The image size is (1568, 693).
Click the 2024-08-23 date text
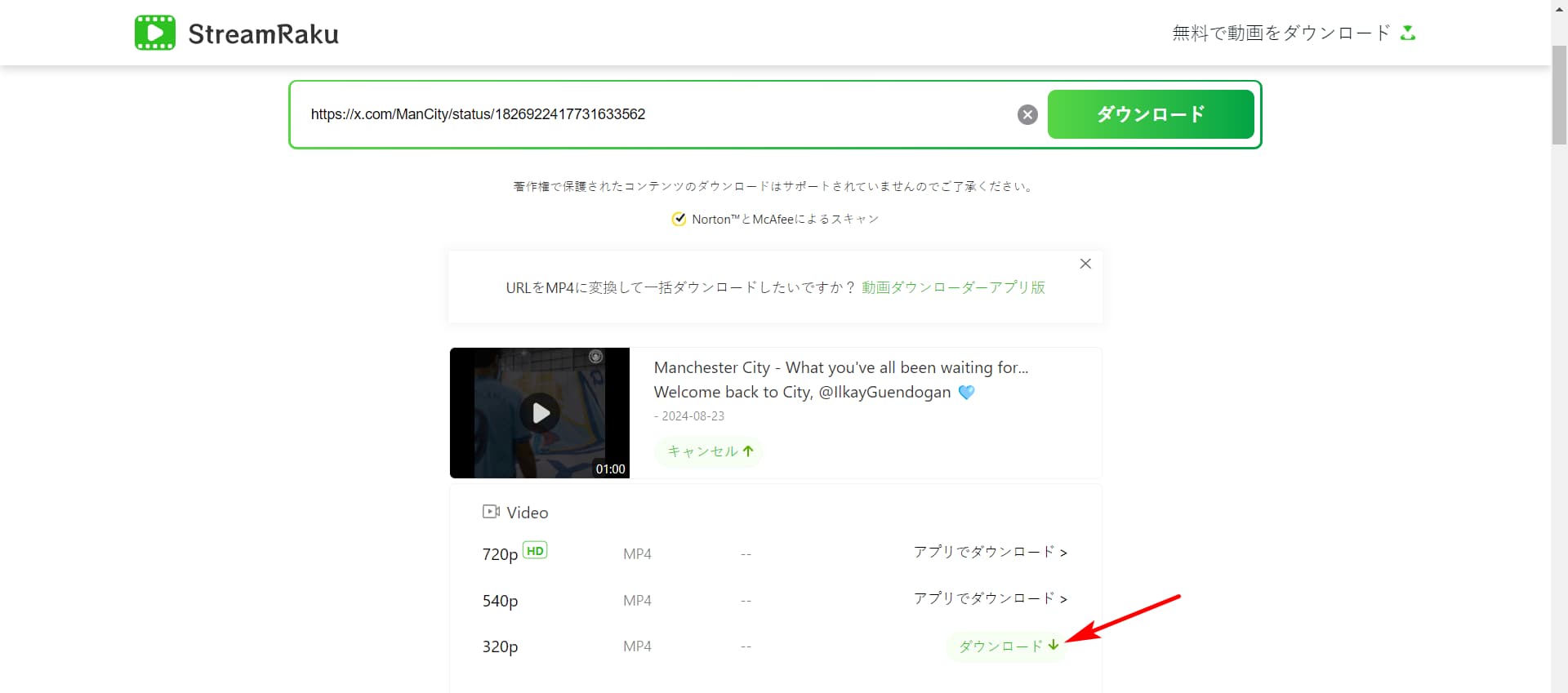click(x=693, y=415)
